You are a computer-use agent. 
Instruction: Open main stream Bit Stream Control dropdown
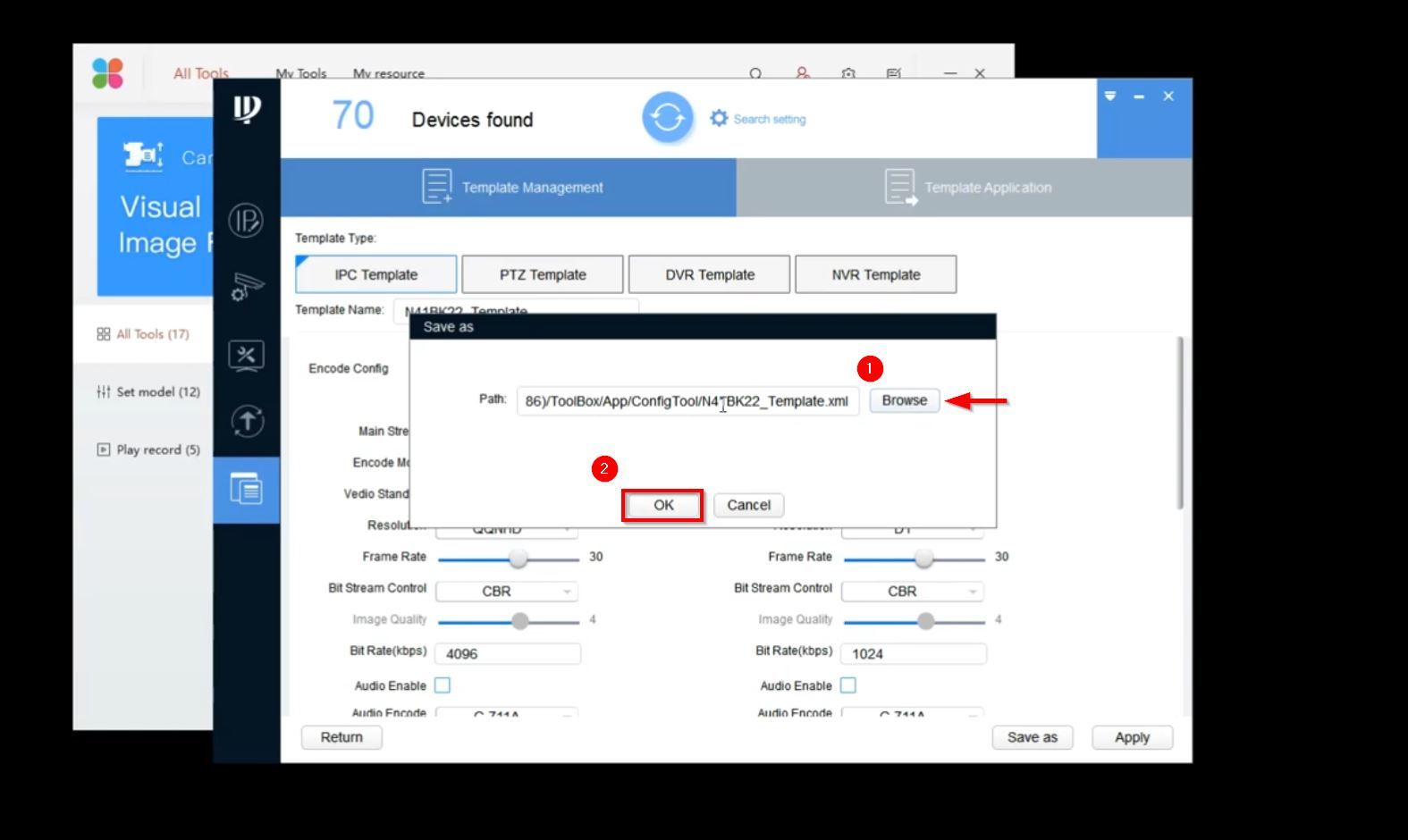(507, 592)
